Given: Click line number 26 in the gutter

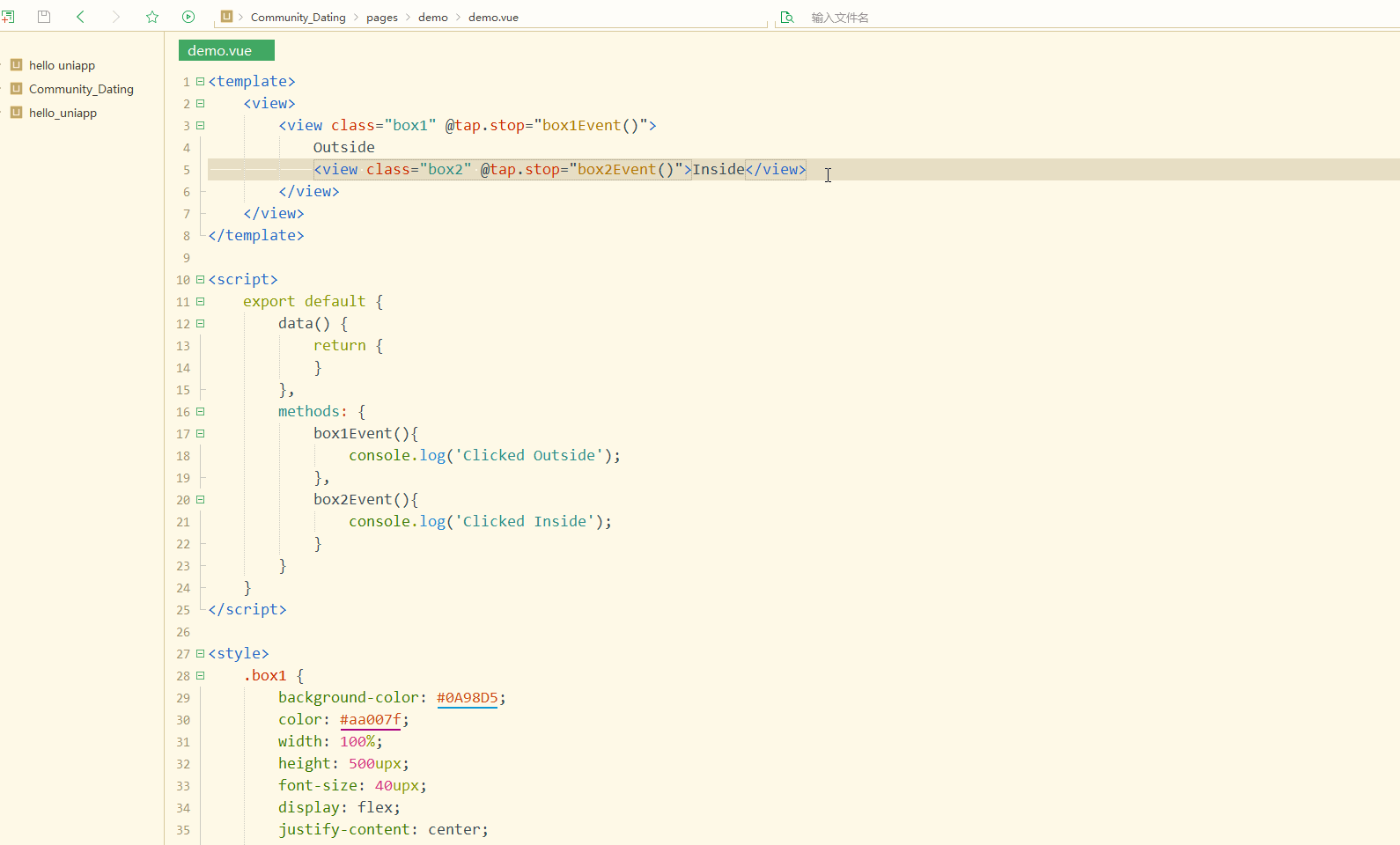Looking at the screenshot, I should pos(182,632).
